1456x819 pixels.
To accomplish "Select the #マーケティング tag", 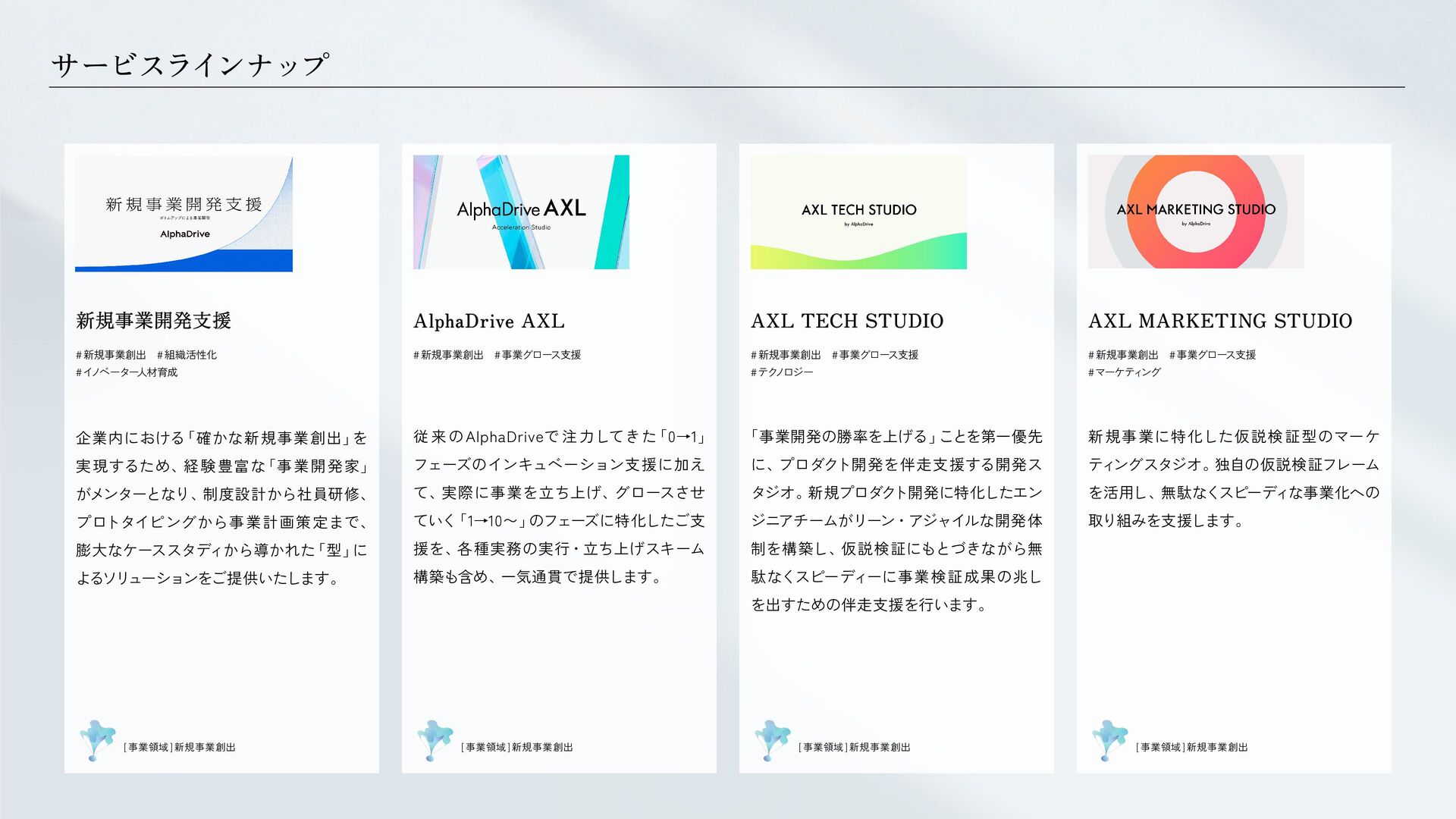I will pos(1125,372).
